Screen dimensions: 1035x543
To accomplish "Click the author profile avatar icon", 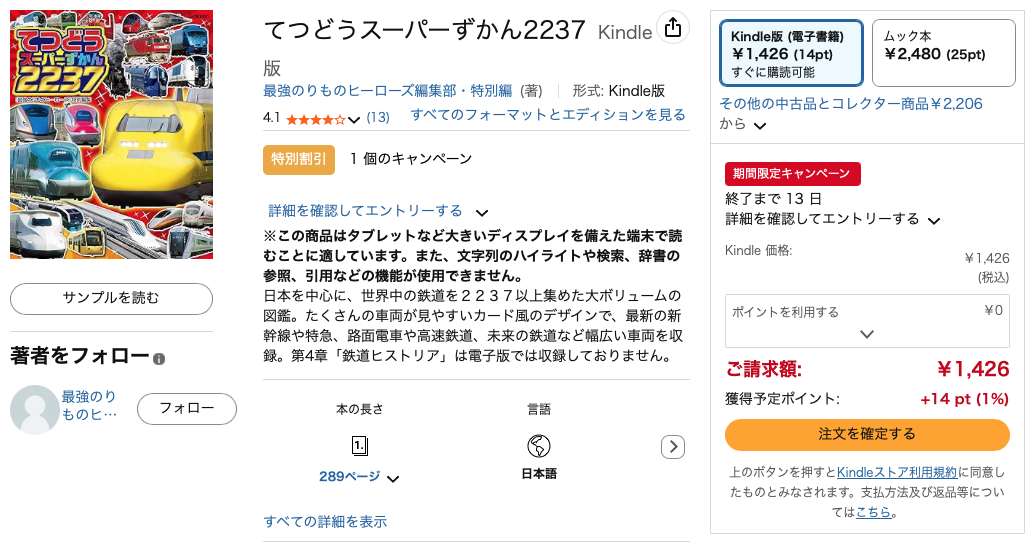I will (x=34, y=409).
